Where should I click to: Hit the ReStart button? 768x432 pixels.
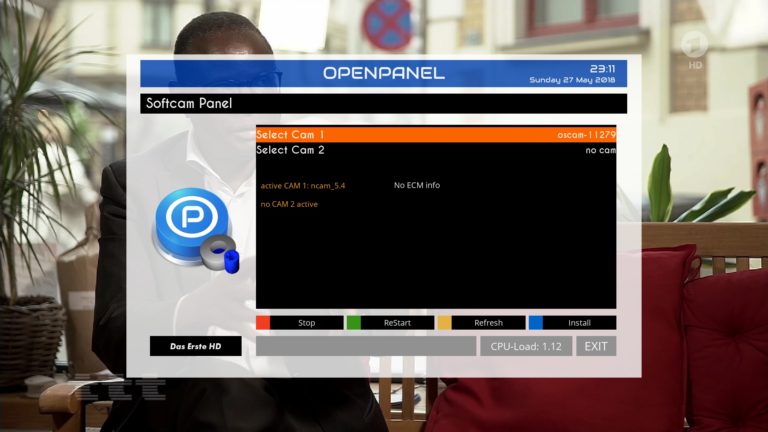397,323
